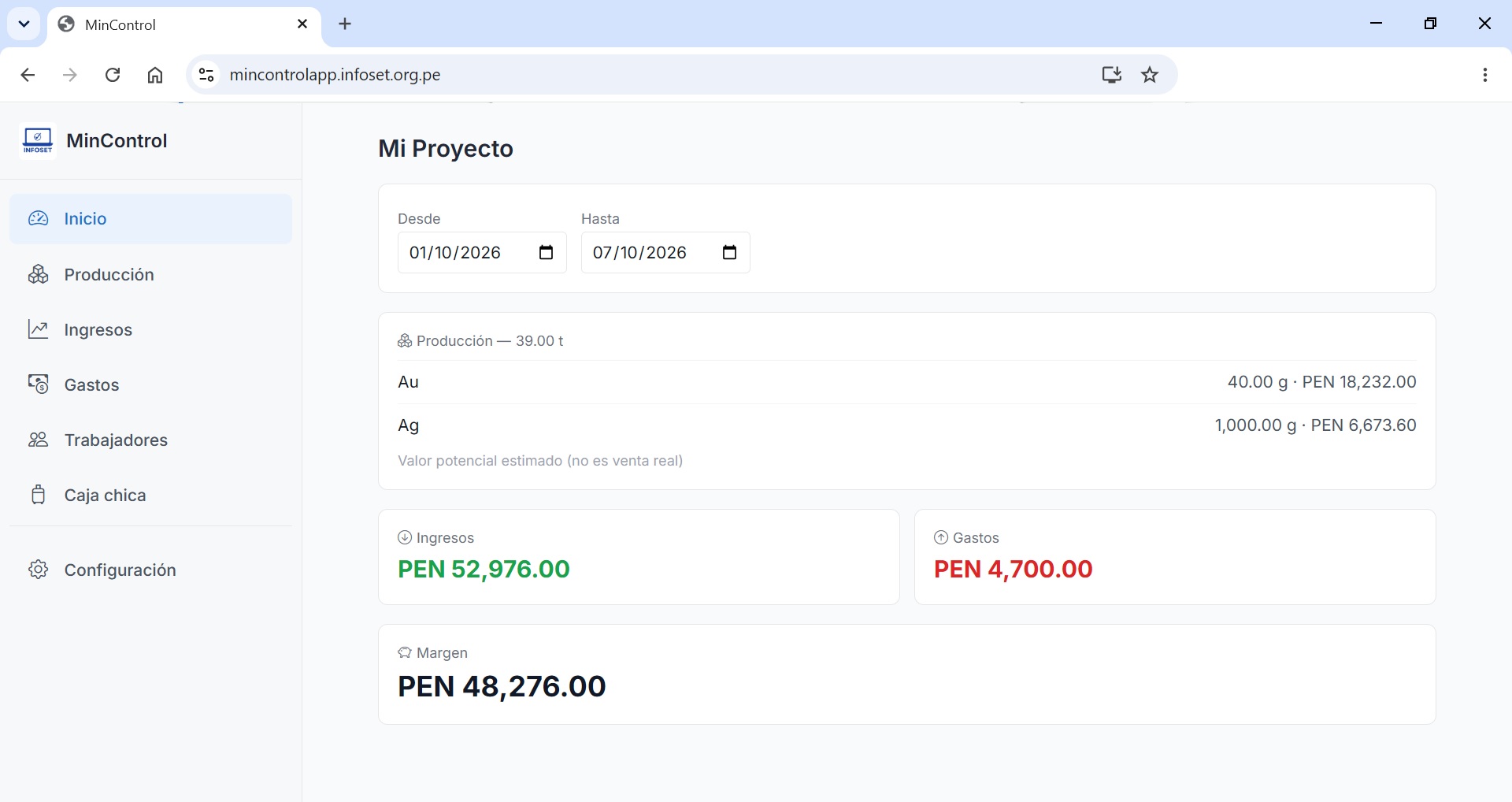Open the Trabajadores section

click(150, 440)
